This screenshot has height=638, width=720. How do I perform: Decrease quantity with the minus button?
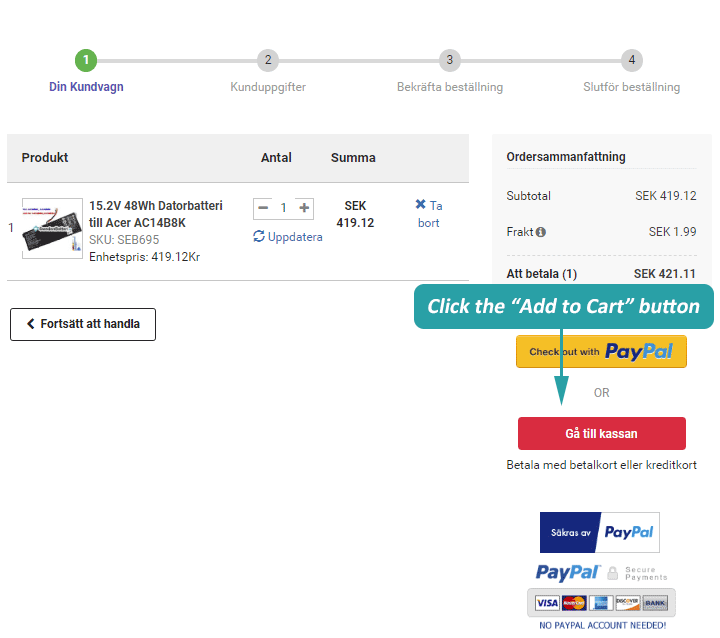(x=263, y=208)
